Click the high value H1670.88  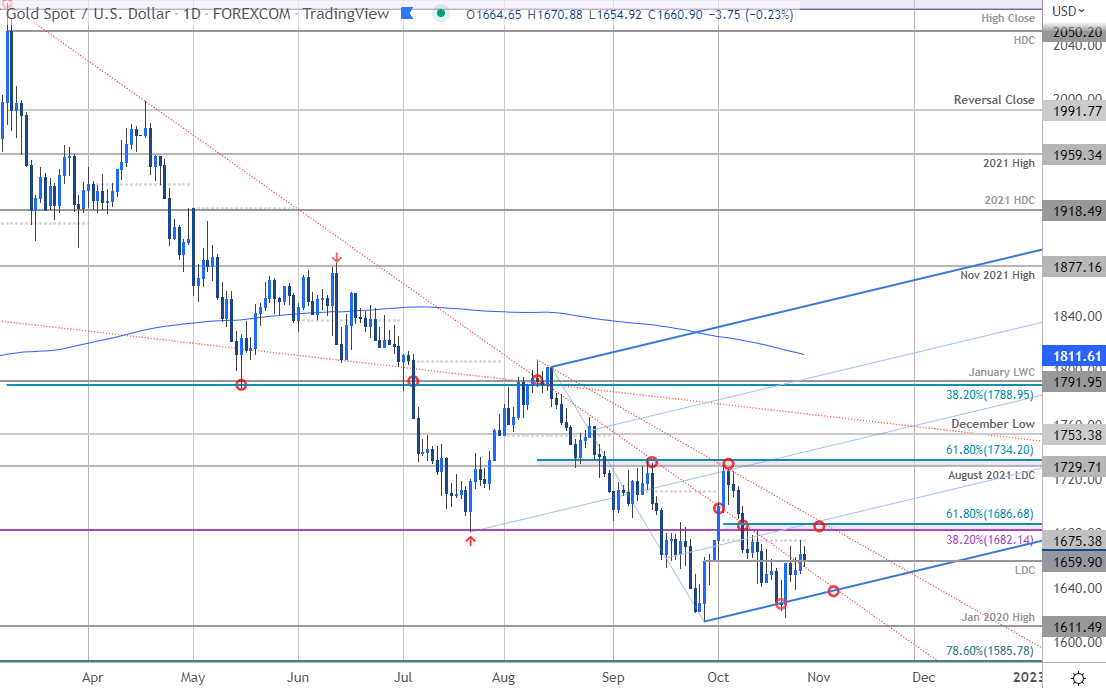click(x=554, y=14)
